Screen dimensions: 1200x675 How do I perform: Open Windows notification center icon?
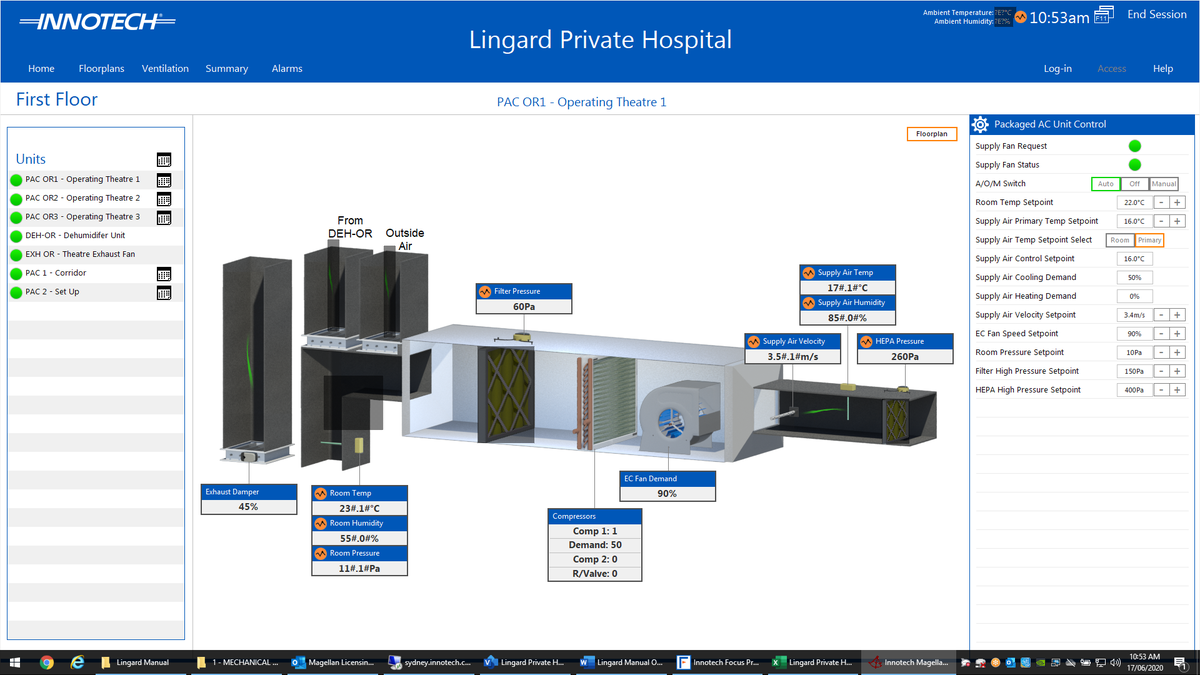(1179, 662)
